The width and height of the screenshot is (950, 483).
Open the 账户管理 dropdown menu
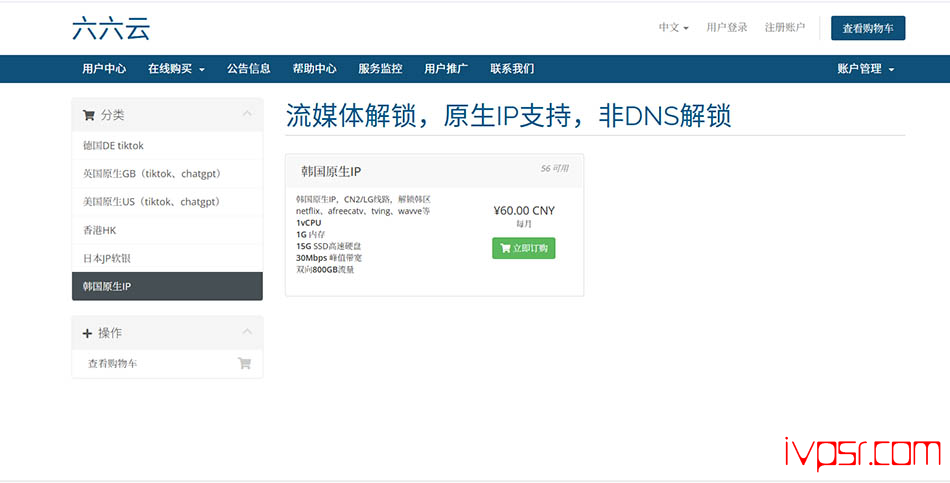865,69
